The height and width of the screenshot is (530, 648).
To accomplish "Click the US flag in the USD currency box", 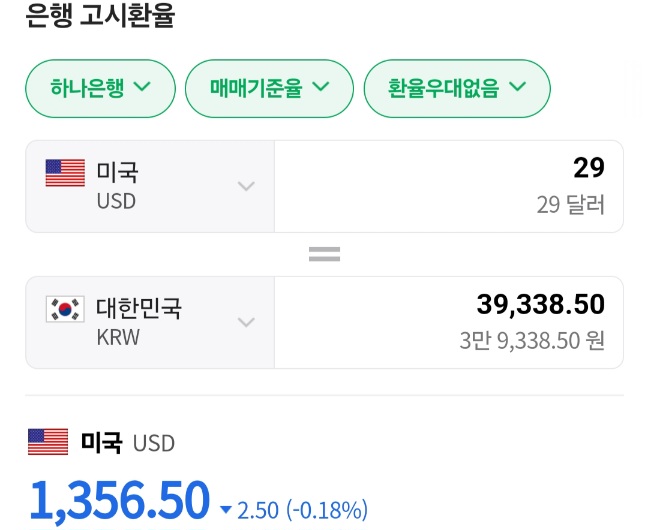I will (x=65, y=173).
